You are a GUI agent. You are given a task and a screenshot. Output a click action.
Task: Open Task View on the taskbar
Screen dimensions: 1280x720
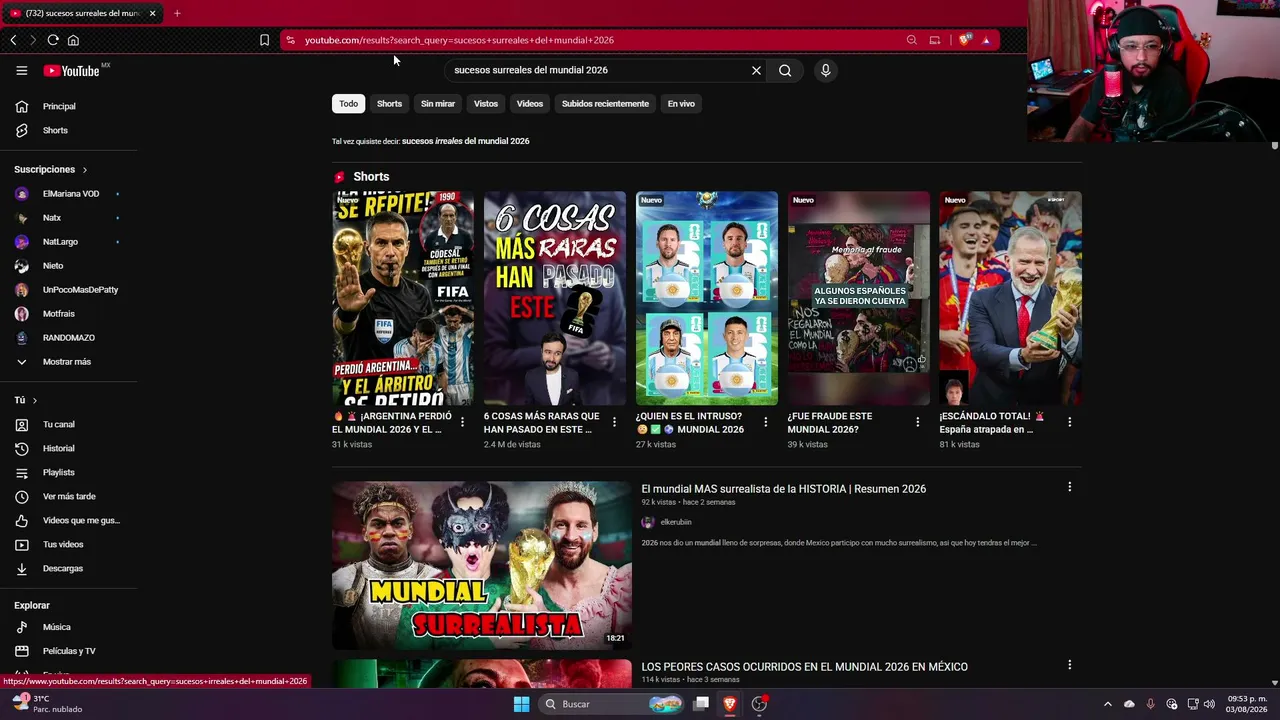pyautogui.click(x=701, y=704)
